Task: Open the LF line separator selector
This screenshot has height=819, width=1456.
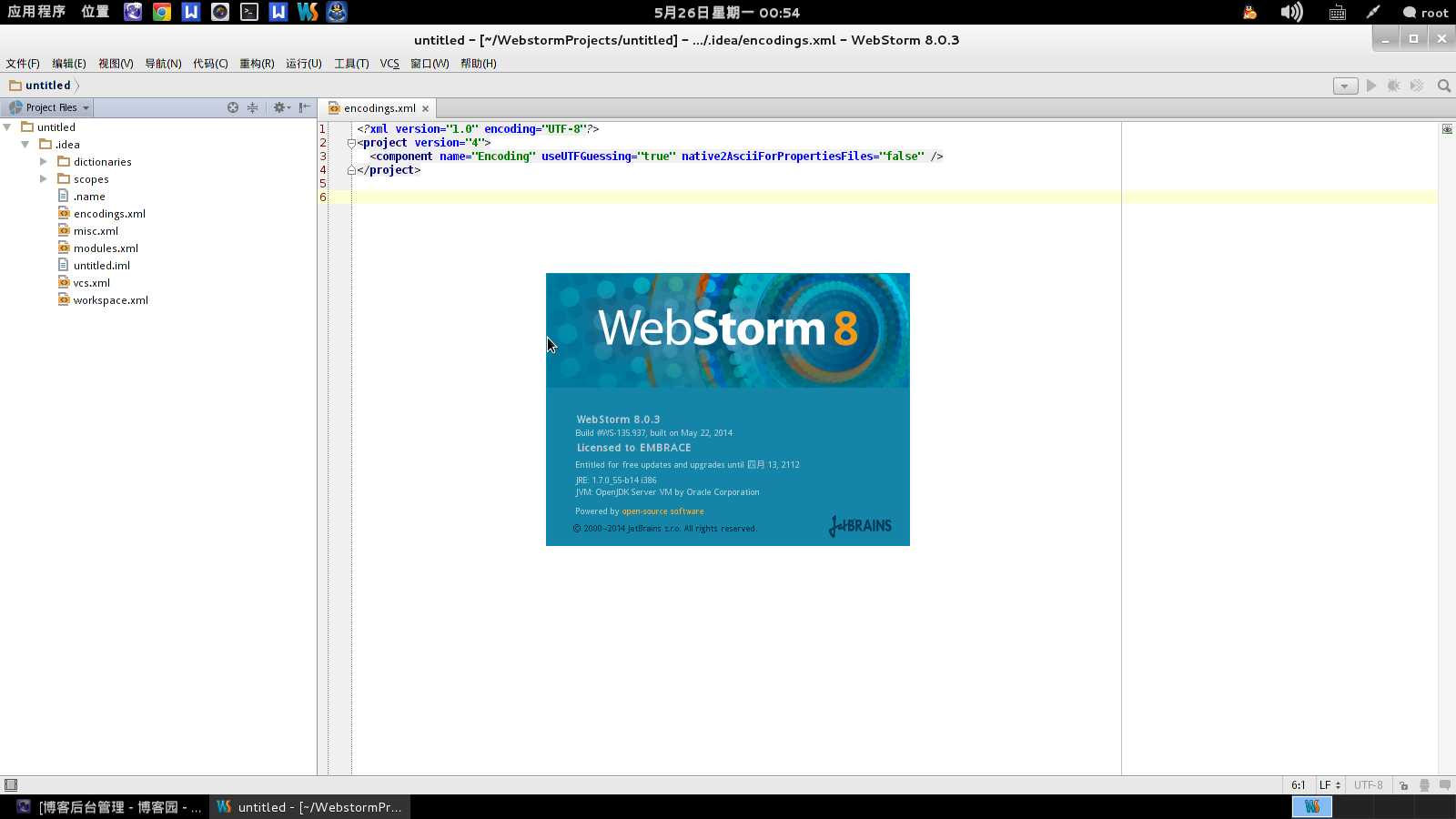Action: [x=1330, y=785]
